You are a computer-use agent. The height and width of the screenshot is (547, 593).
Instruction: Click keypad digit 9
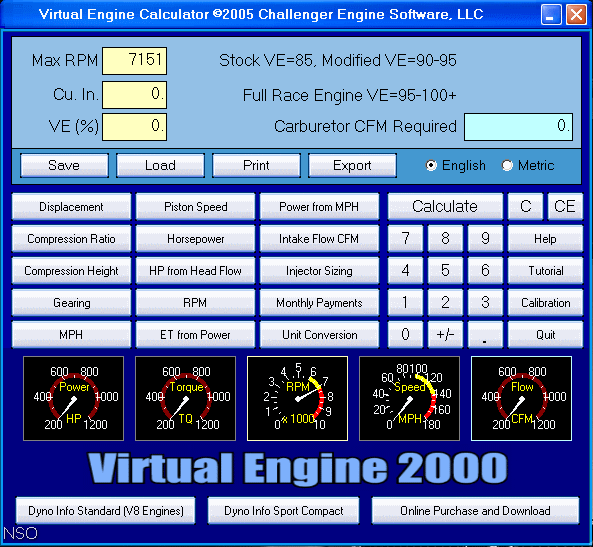coord(485,239)
